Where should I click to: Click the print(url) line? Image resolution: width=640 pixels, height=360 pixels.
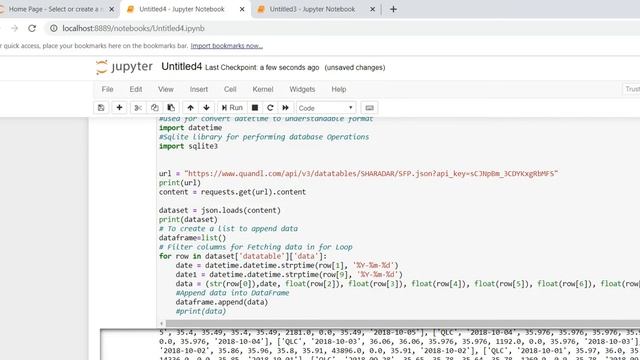pos(180,183)
